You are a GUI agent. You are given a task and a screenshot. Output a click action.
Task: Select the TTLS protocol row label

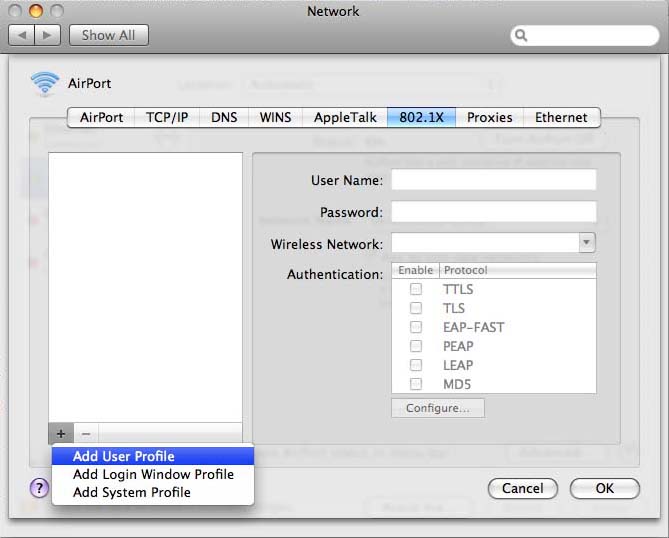click(x=458, y=289)
